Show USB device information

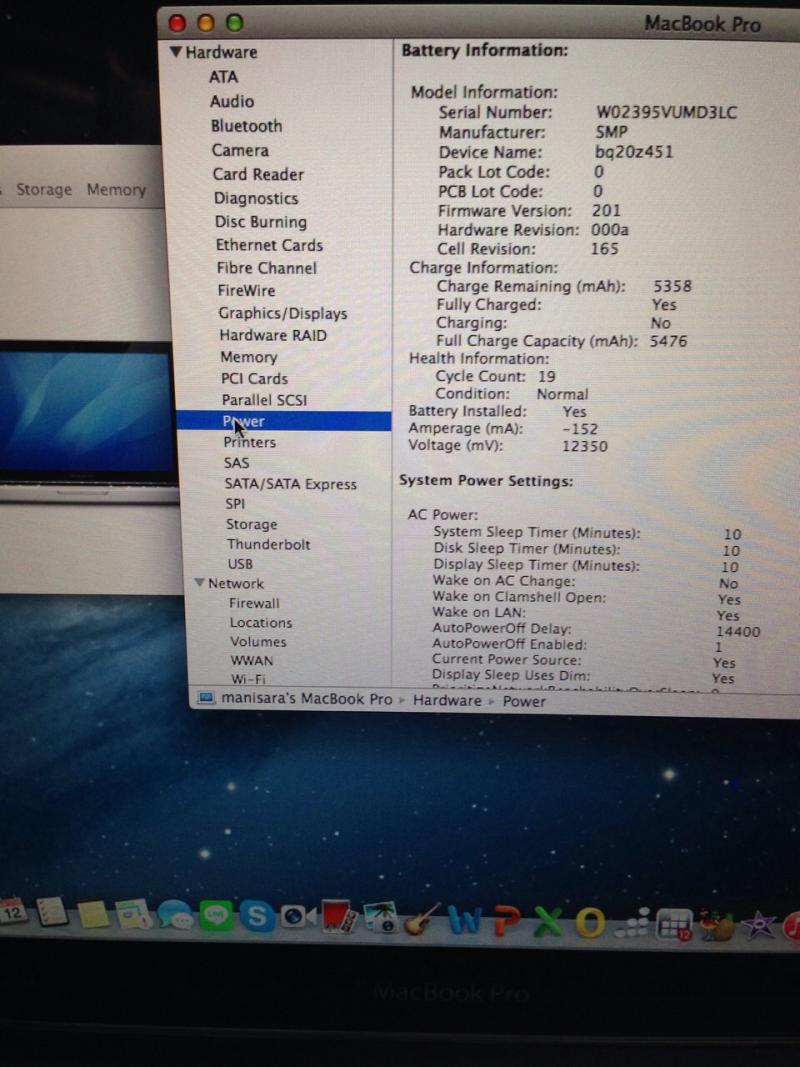coord(240,564)
